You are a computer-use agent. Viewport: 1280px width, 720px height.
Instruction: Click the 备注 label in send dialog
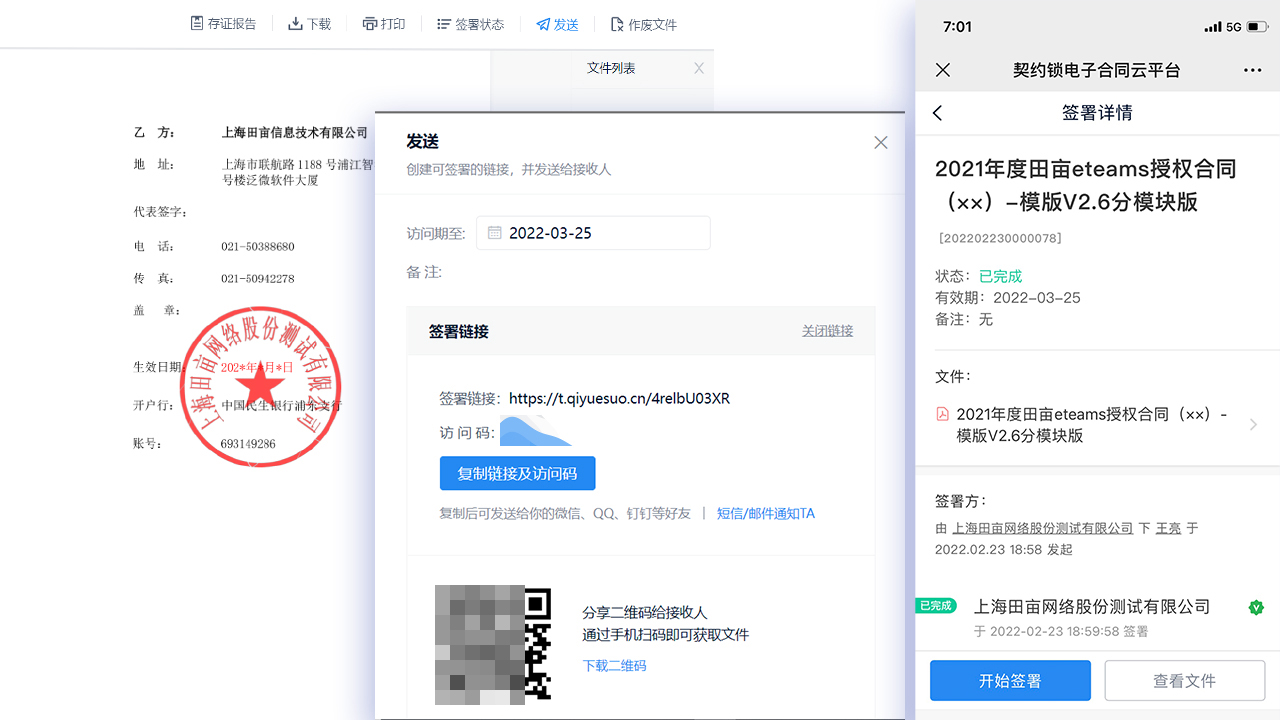tap(424, 273)
